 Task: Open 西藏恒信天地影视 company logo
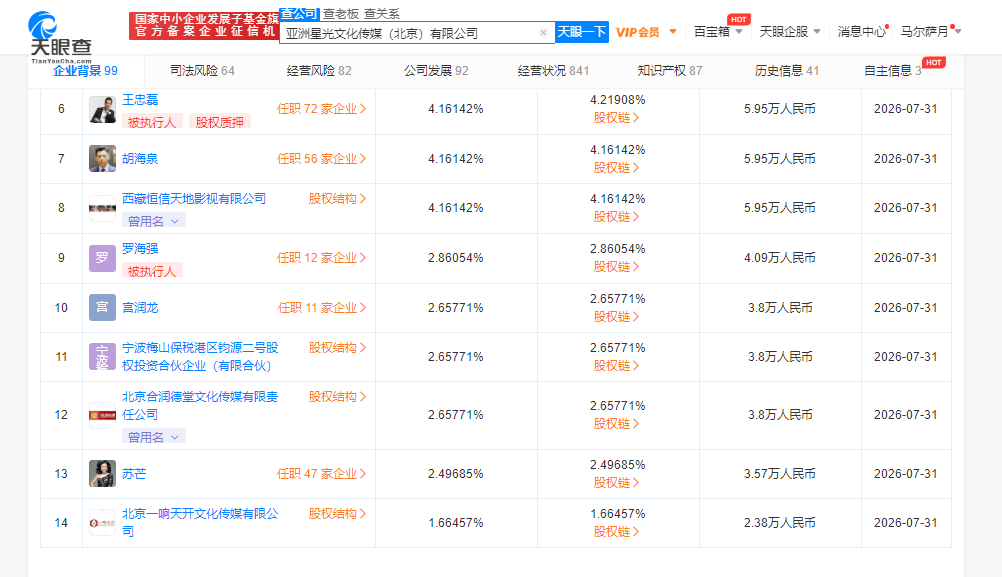(x=102, y=208)
